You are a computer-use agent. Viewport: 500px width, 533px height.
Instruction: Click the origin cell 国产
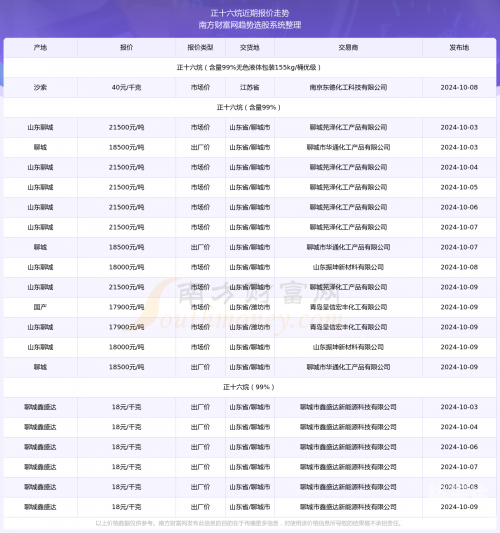40,307
